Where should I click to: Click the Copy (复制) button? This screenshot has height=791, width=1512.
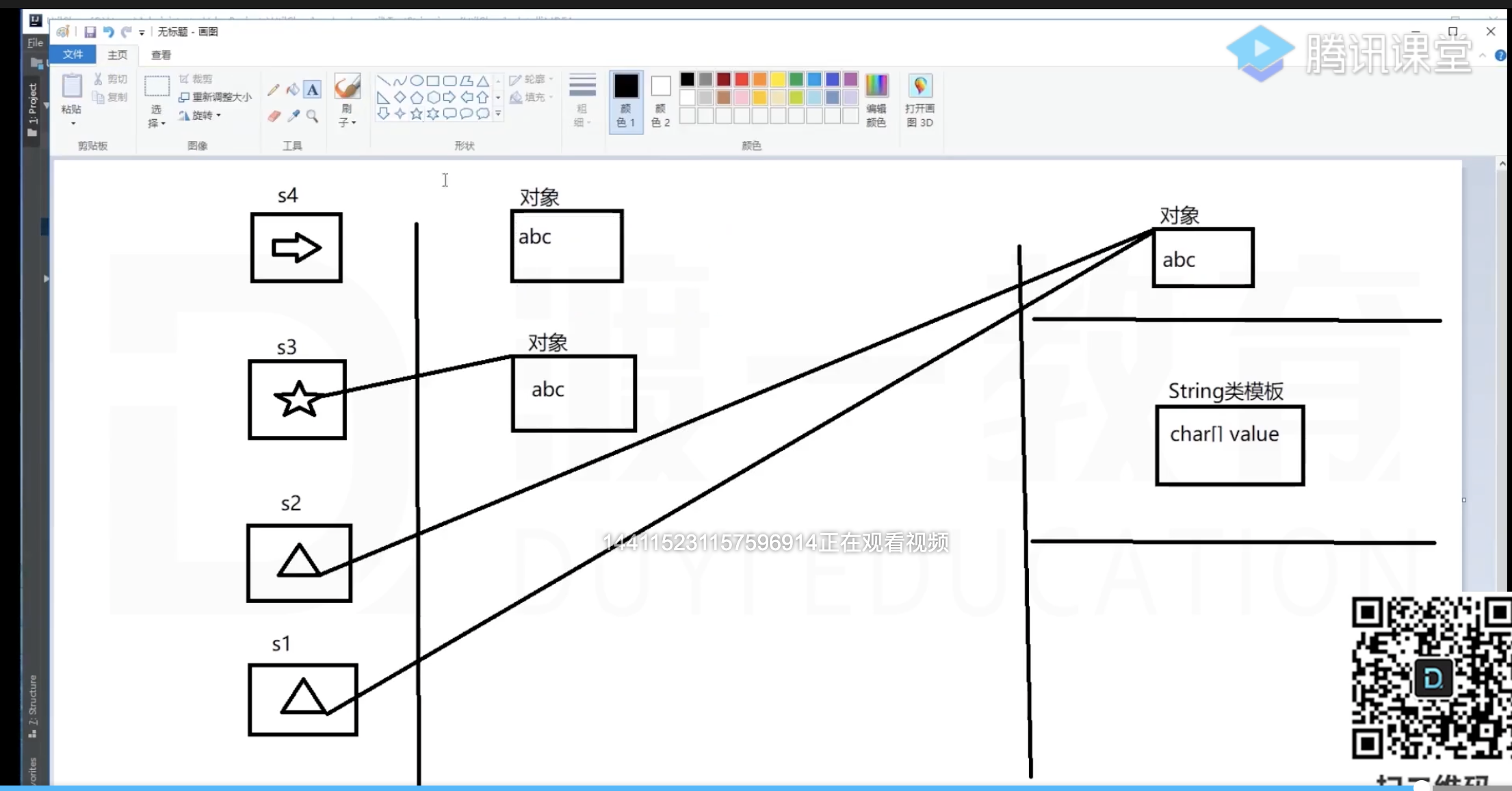(x=110, y=97)
